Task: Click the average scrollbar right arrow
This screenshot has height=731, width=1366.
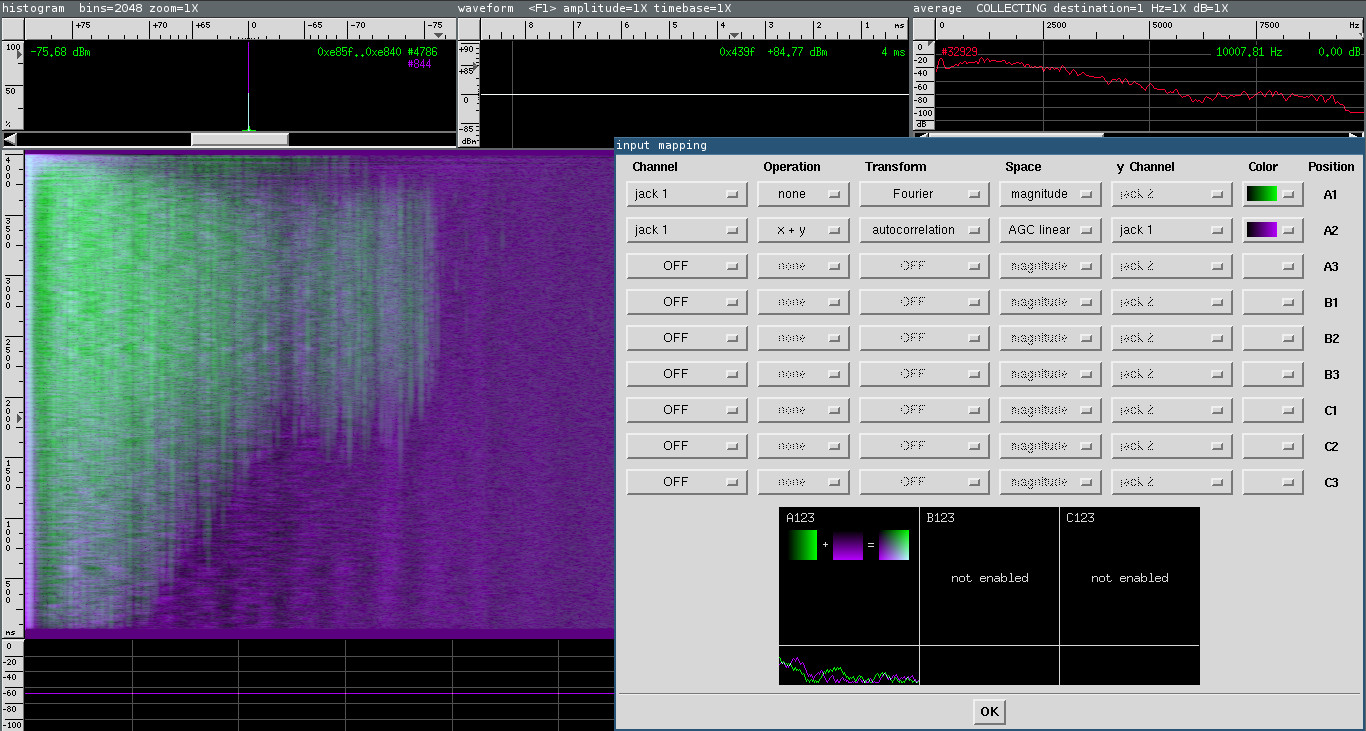Action: point(1354,135)
